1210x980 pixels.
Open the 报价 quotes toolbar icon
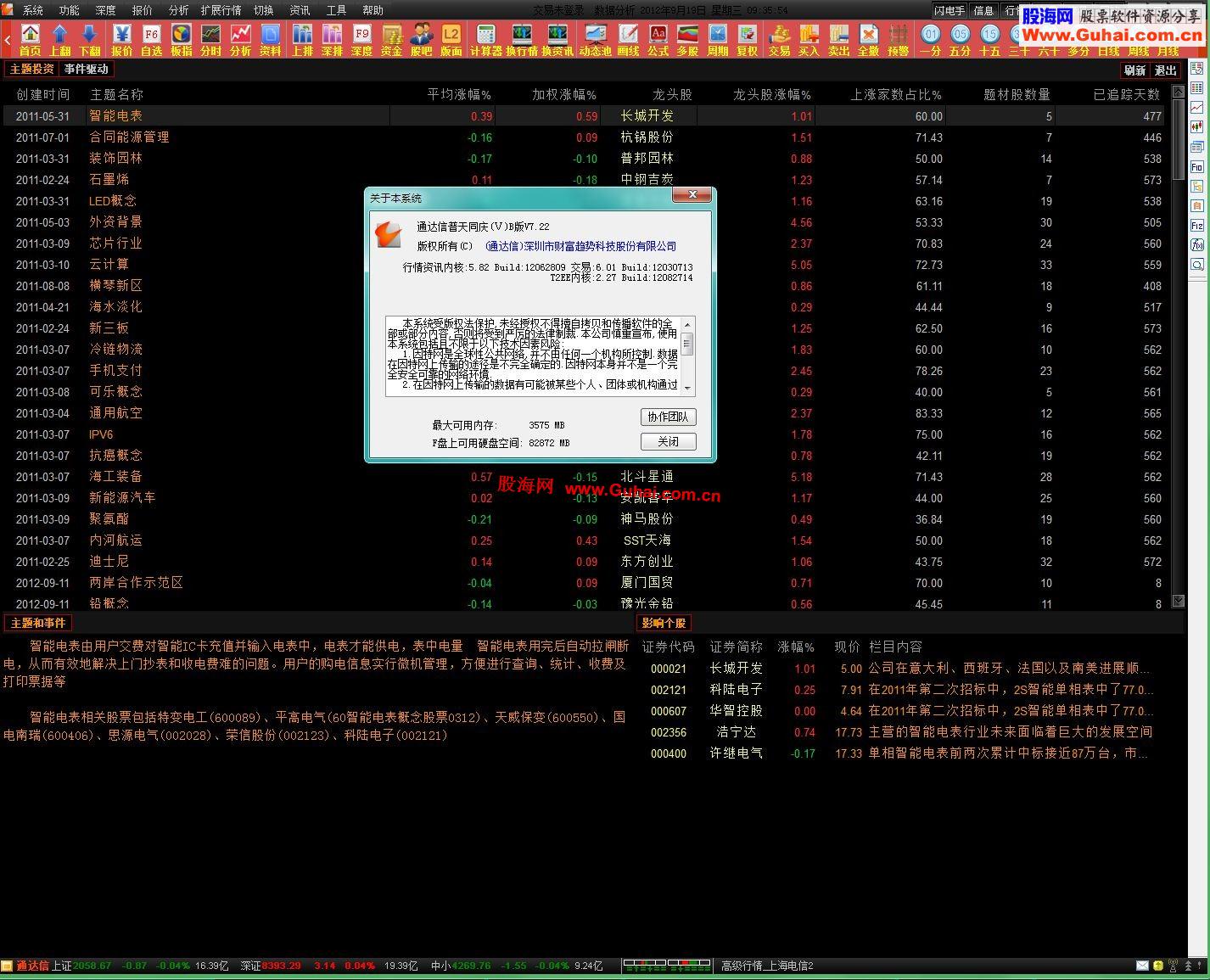point(122,40)
